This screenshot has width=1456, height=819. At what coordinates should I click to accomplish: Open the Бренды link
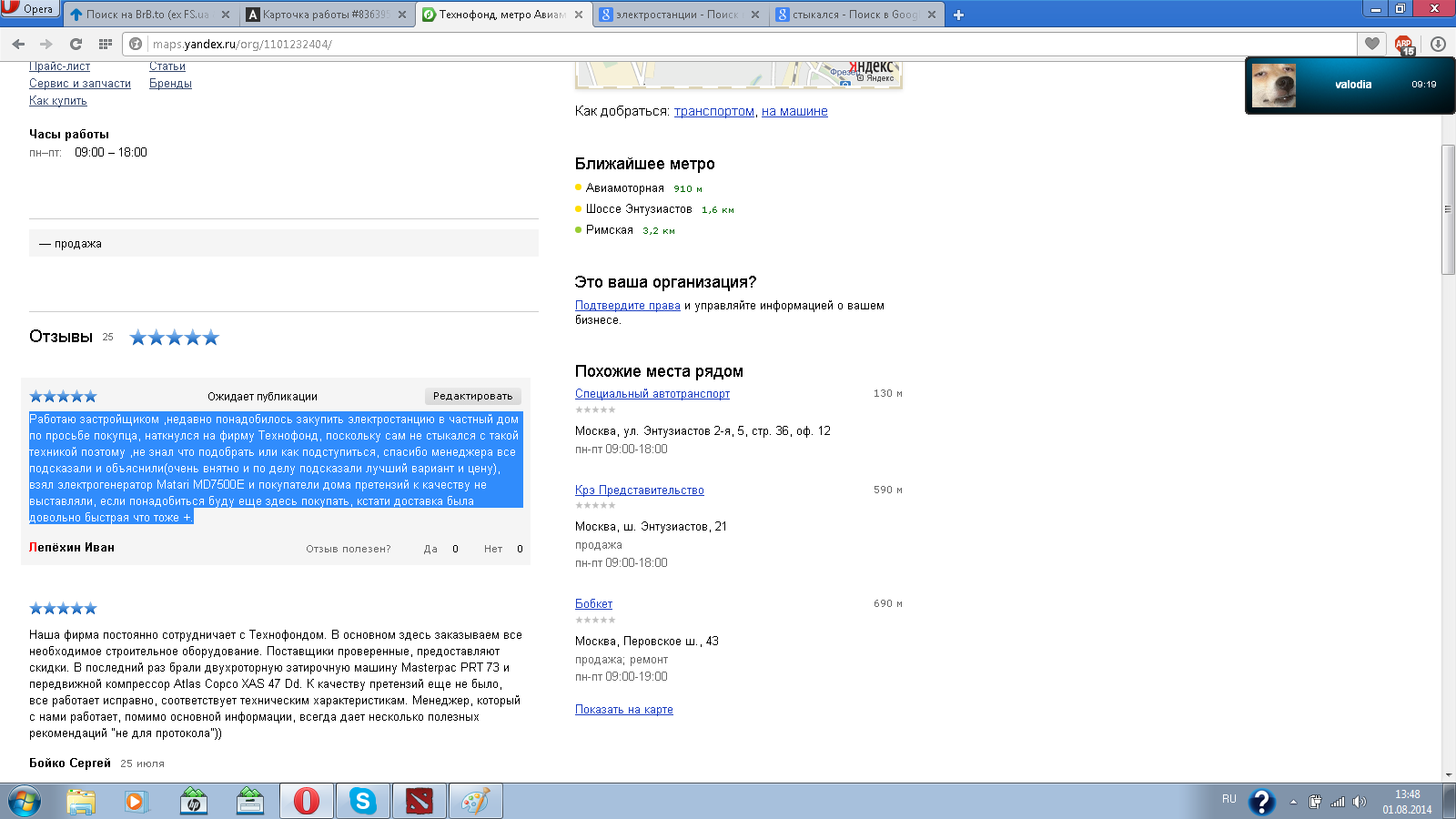[170, 84]
